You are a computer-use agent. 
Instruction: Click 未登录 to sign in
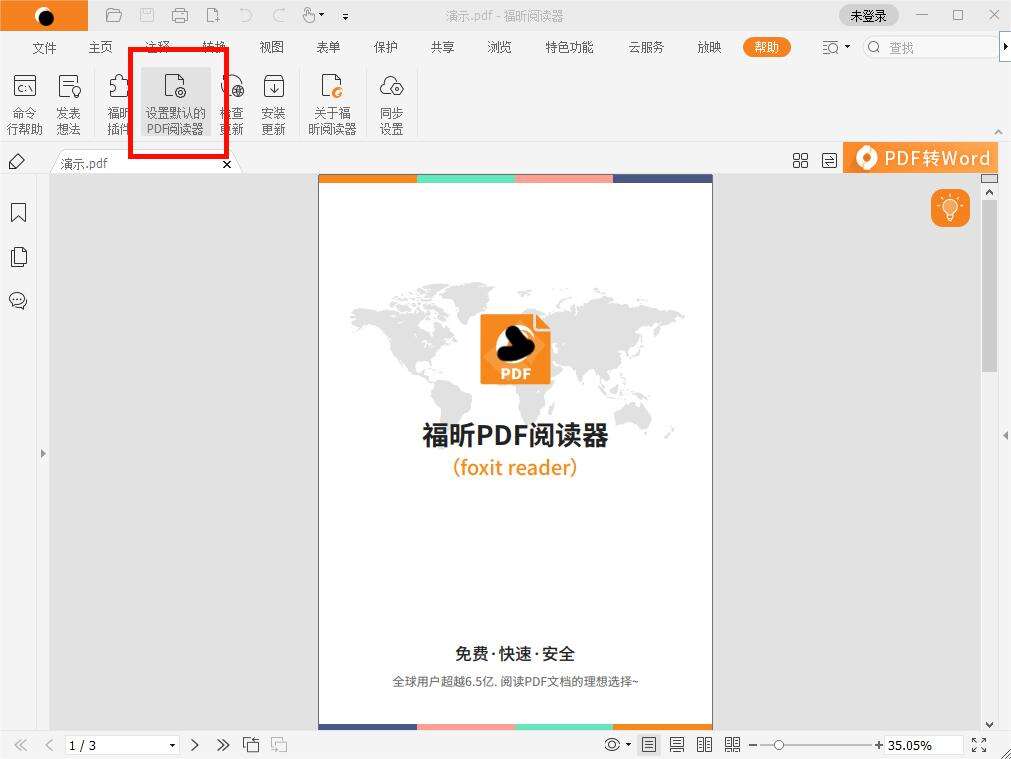point(868,16)
